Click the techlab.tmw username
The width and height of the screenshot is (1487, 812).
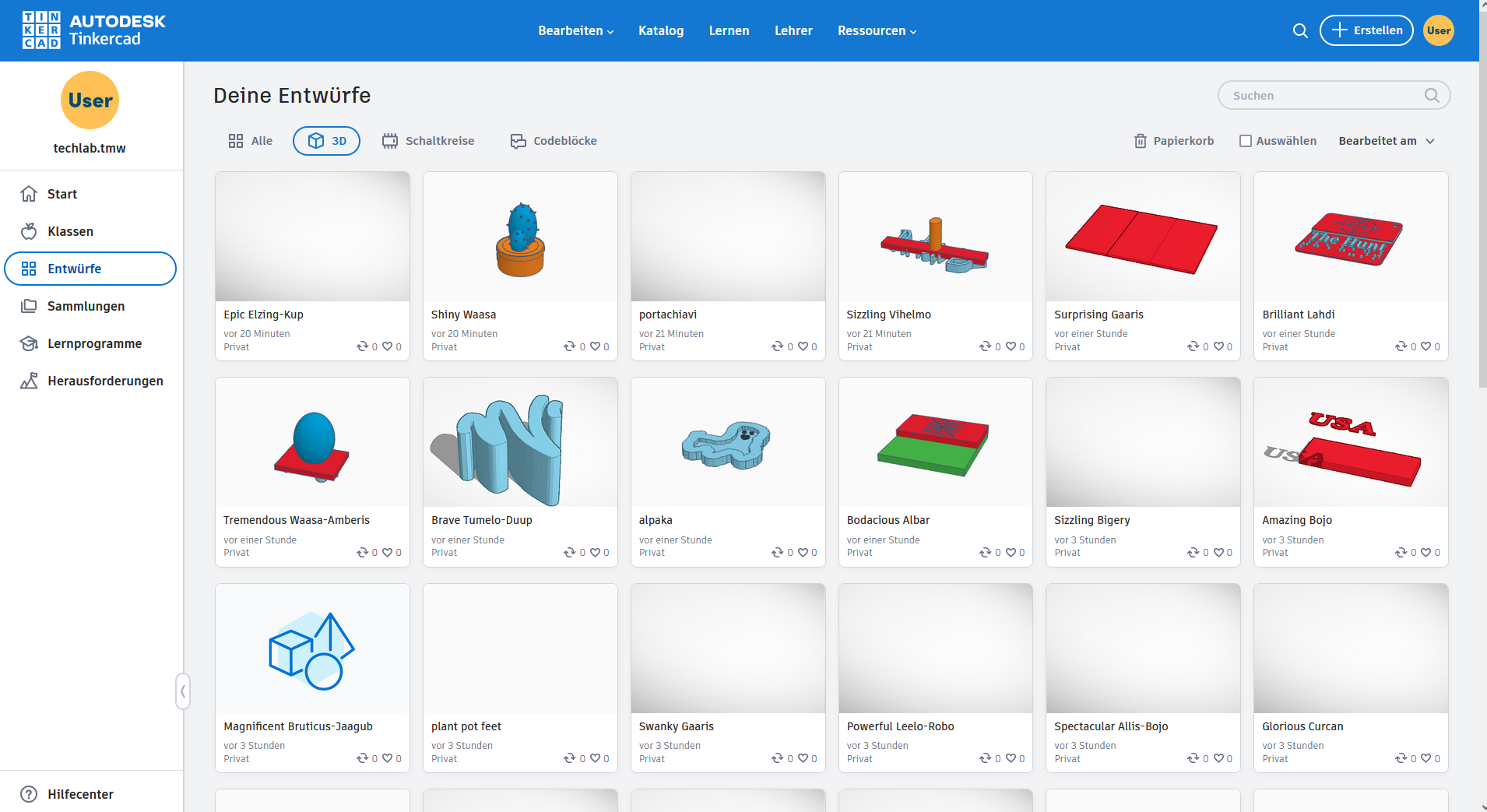point(90,148)
